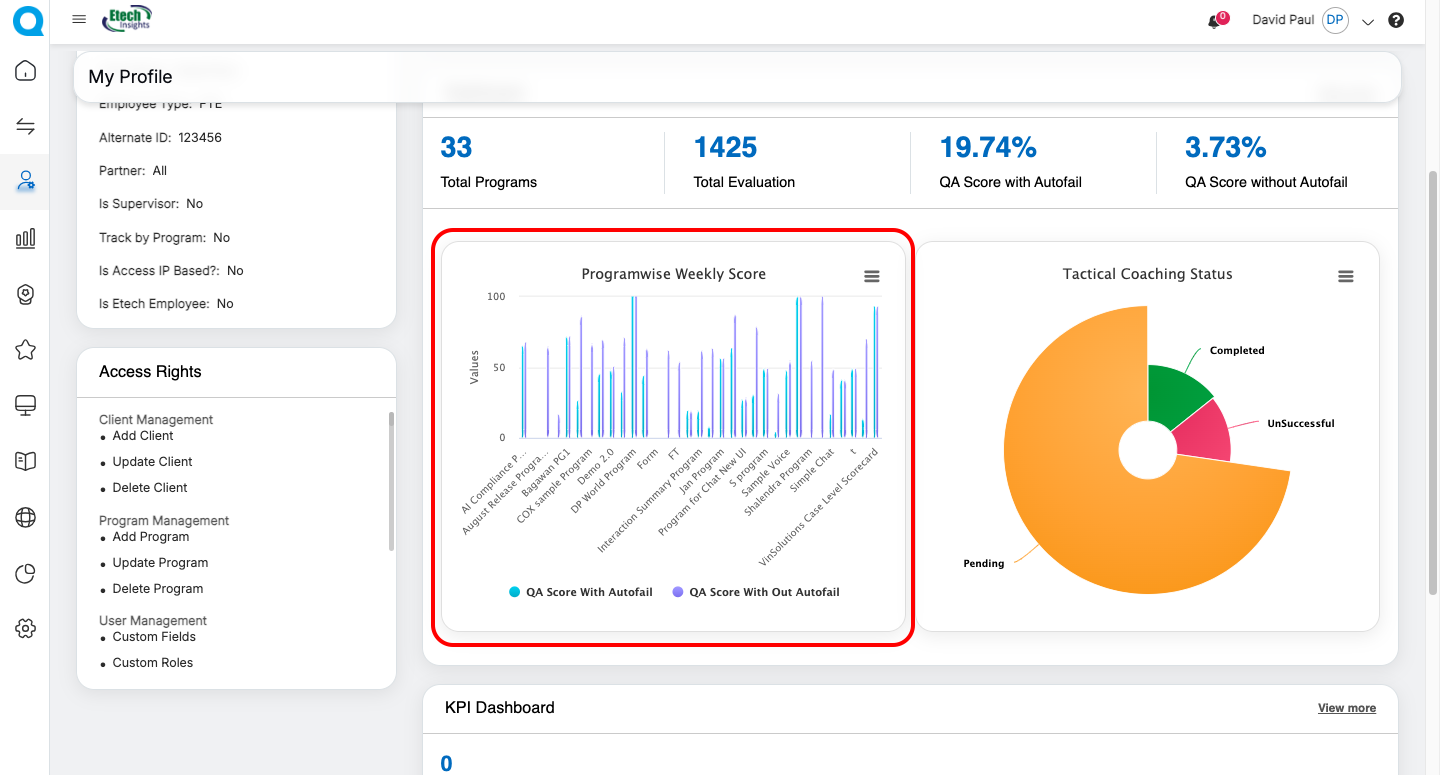Toggle the hamburger sidebar menu button
Viewport: 1440px width, 775px height.
click(x=80, y=20)
